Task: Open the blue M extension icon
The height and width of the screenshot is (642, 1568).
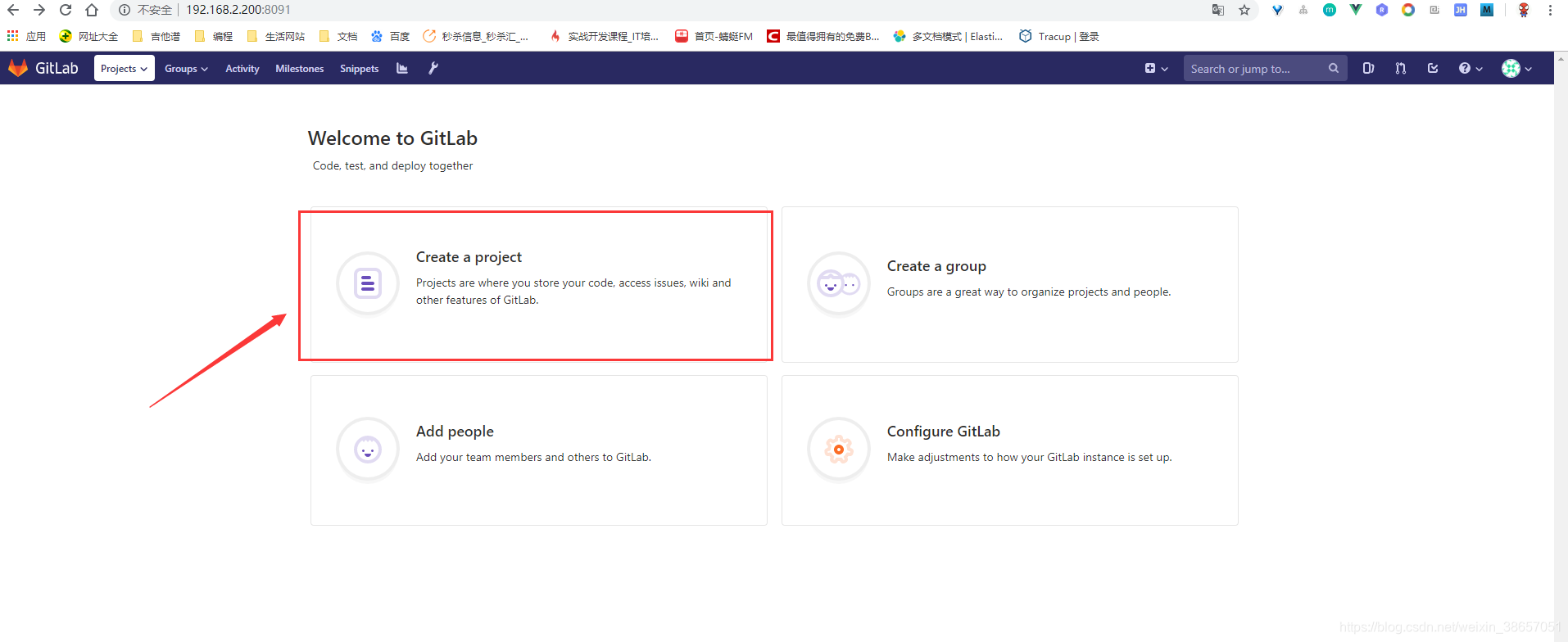Action: coord(1487,10)
